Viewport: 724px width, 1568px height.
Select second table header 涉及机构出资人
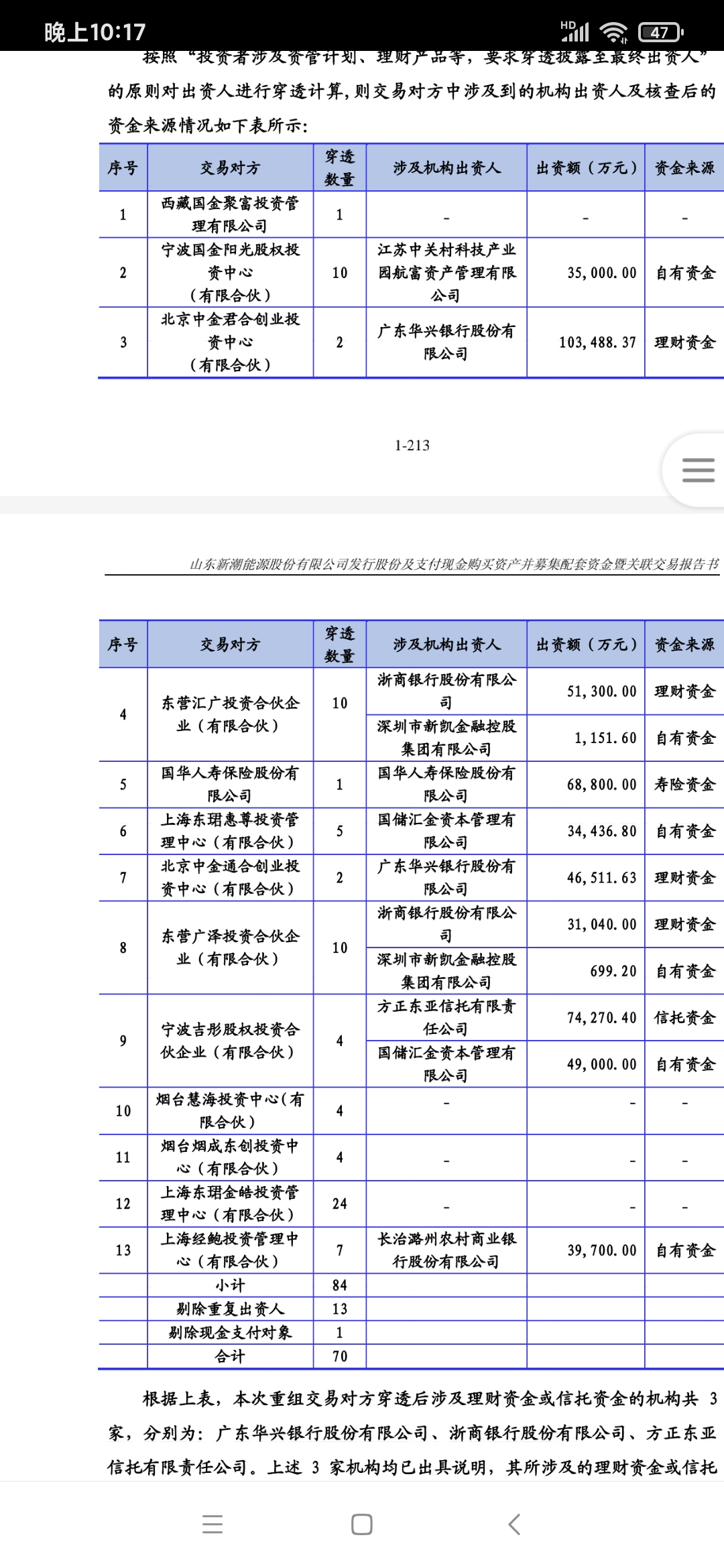(446, 645)
